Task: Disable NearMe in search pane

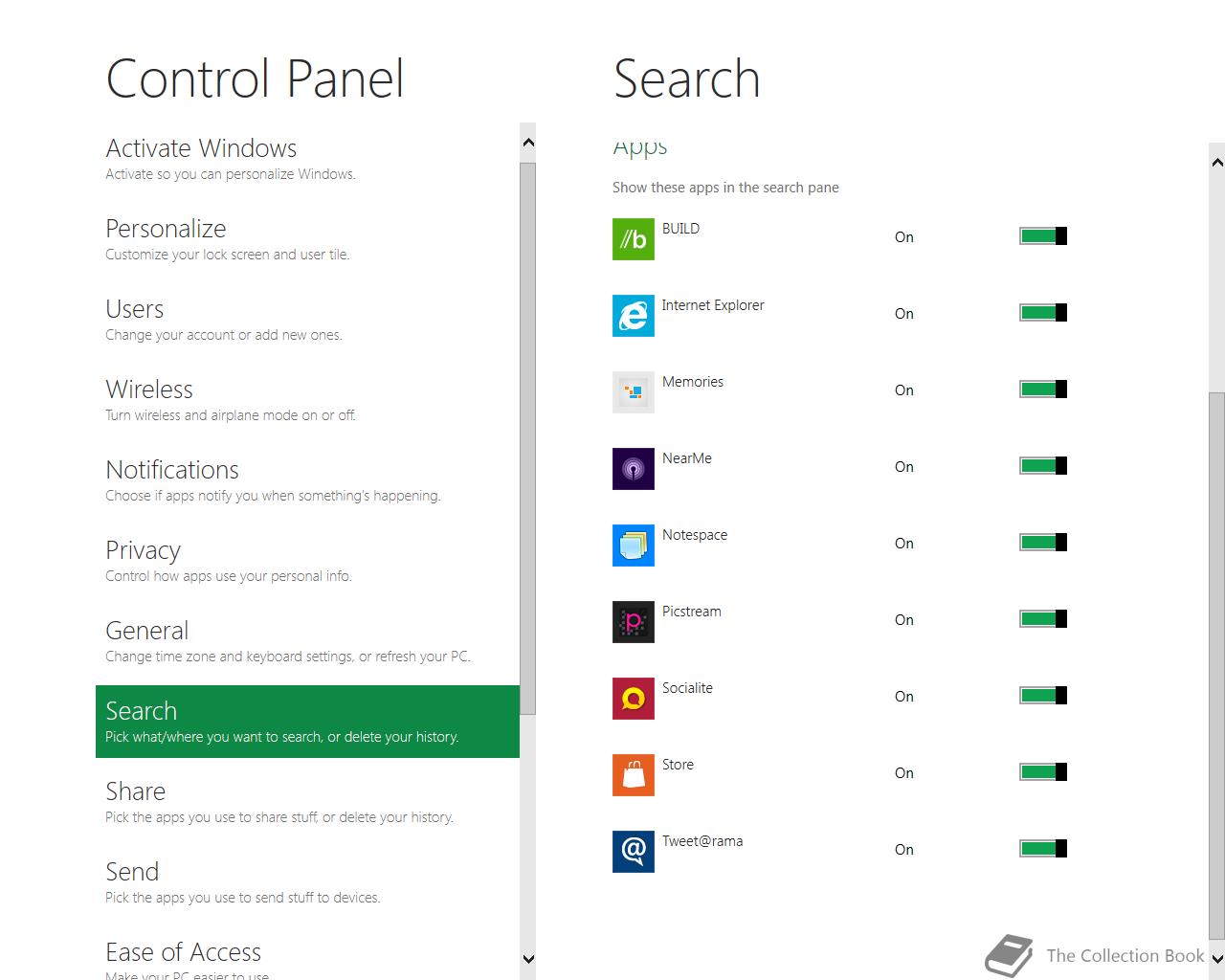Action: click(x=1043, y=466)
